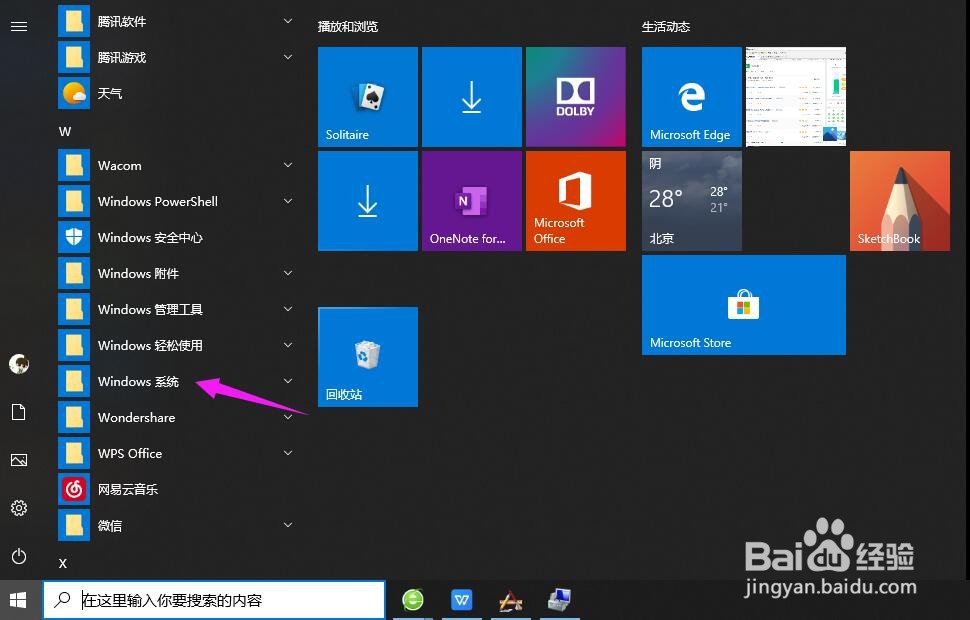This screenshot has height=620, width=970.
Task: Click the Power button icon
Action: (x=19, y=556)
